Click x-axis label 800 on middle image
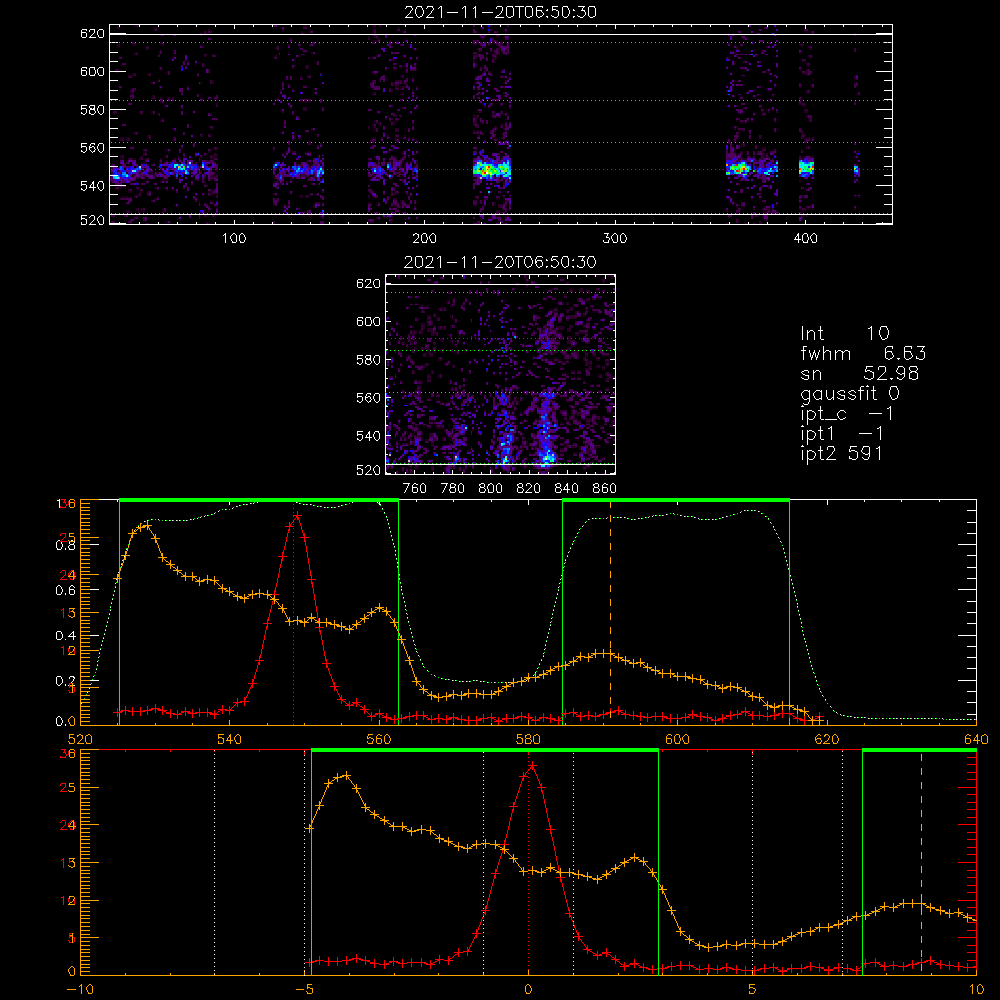Viewport: 1000px width, 1000px height. 490,489
